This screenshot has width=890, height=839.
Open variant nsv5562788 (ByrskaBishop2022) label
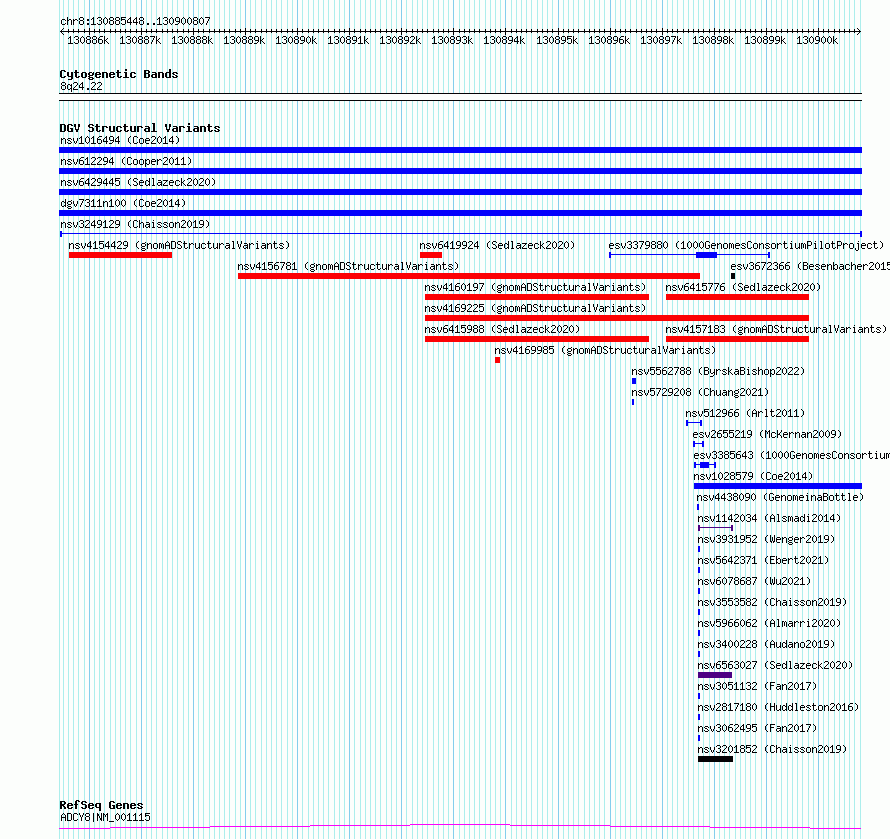pyautogui.click(x=718, y=371)
